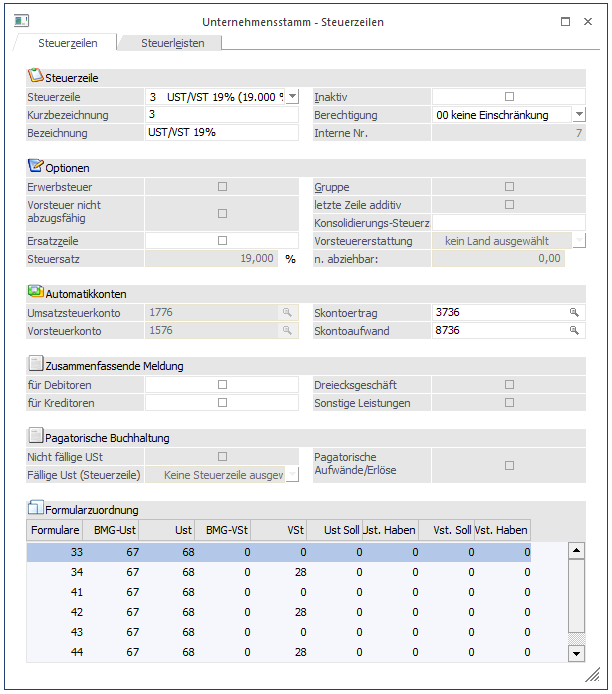
Task: Click the Steuerzeile section clipboard icon
Action: (x=36, y=77)
